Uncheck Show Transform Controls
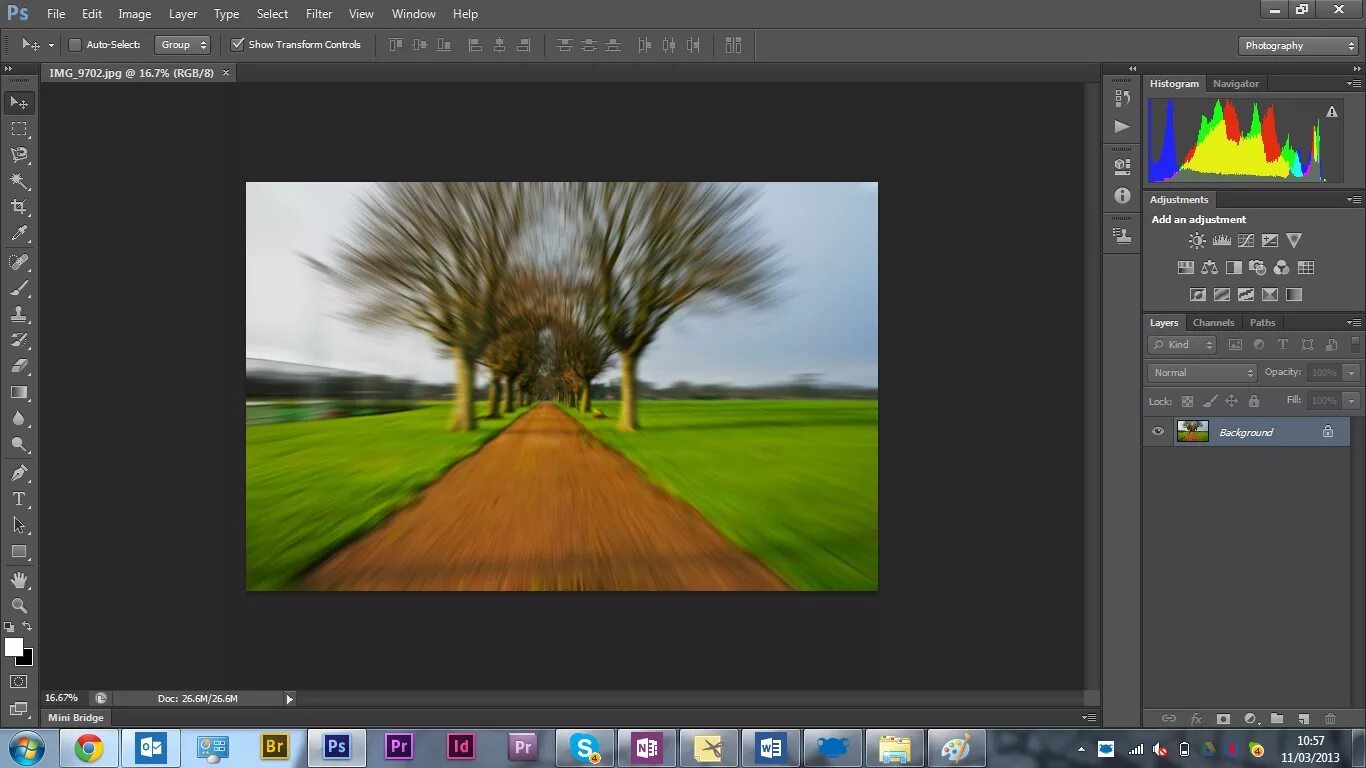 [x=238, y=45]
